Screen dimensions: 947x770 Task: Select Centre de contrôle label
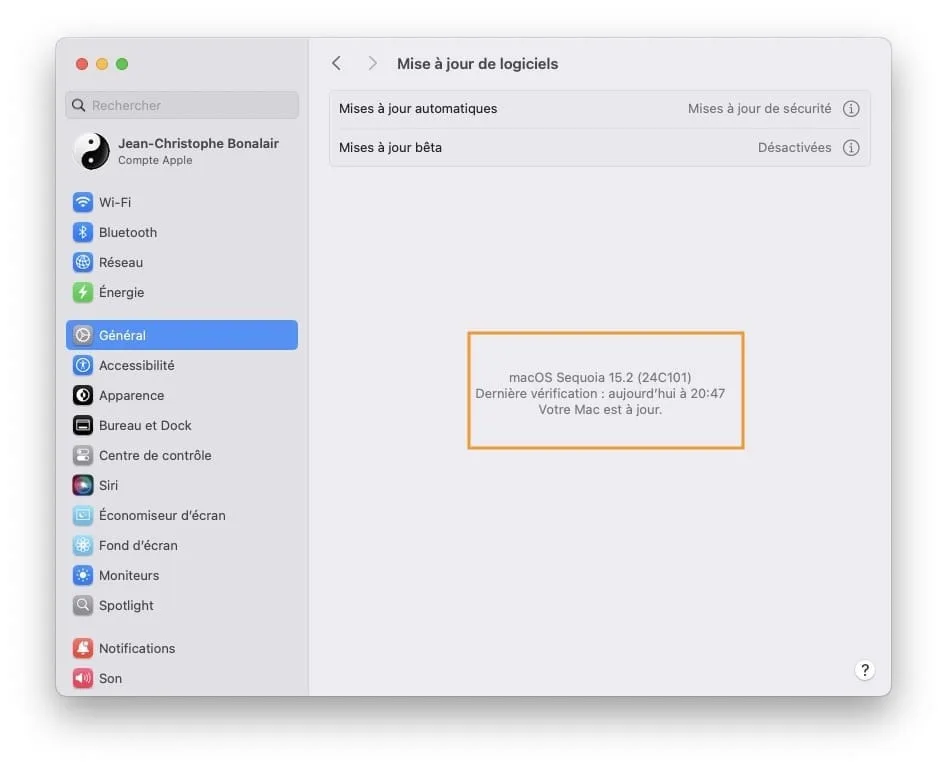pos(155,455)
